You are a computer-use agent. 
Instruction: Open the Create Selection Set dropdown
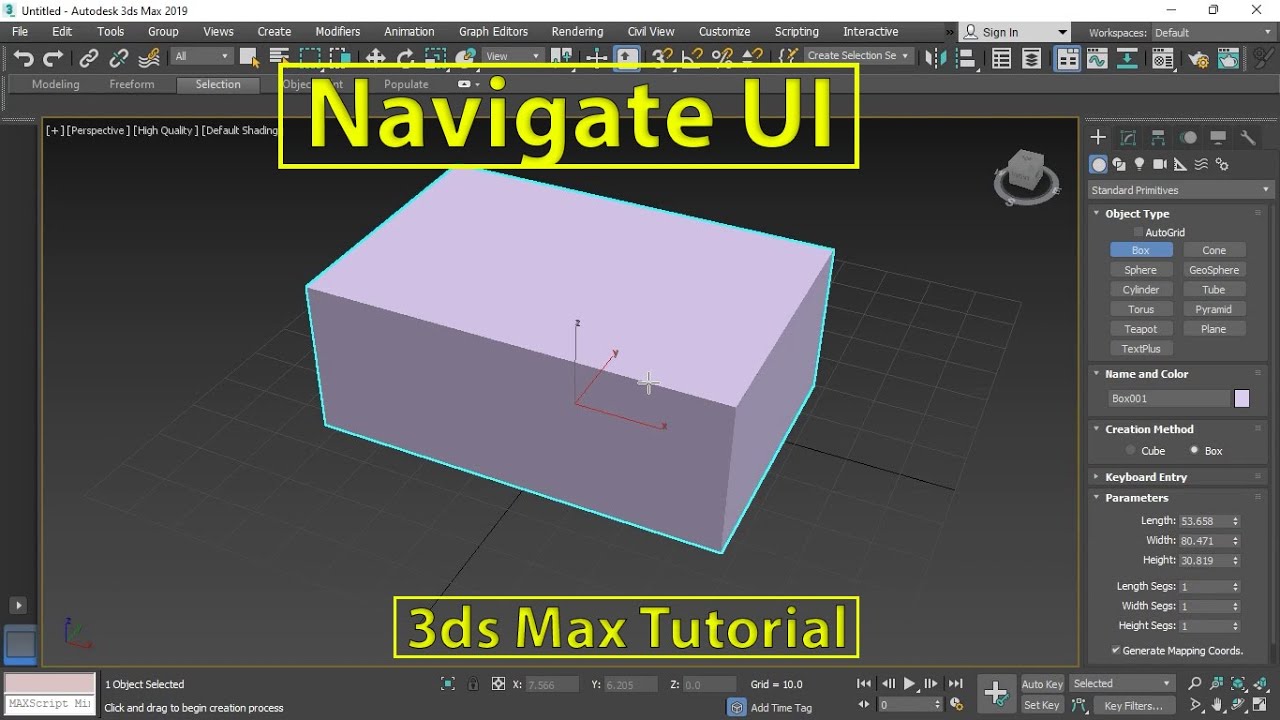[x=859, y=56]
